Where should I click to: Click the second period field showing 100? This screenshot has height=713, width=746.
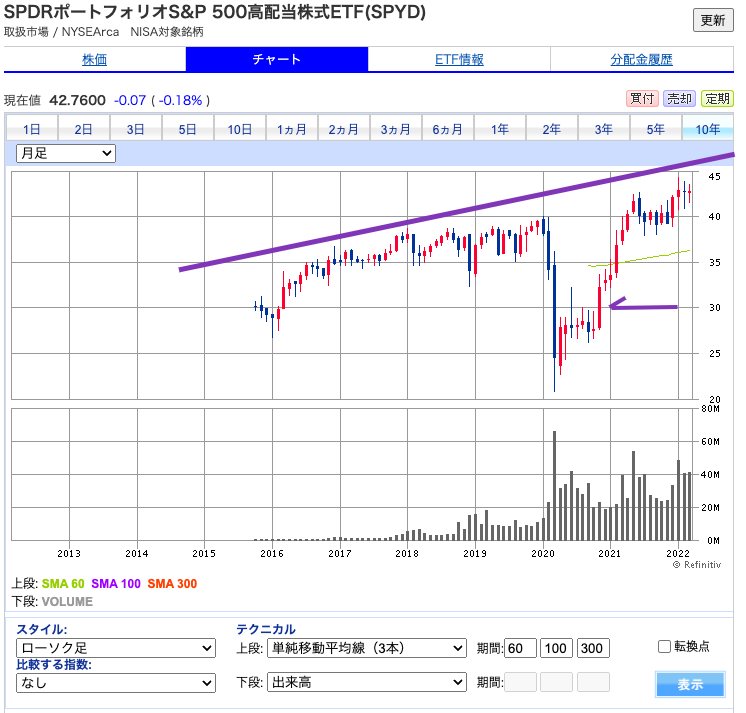556,648
